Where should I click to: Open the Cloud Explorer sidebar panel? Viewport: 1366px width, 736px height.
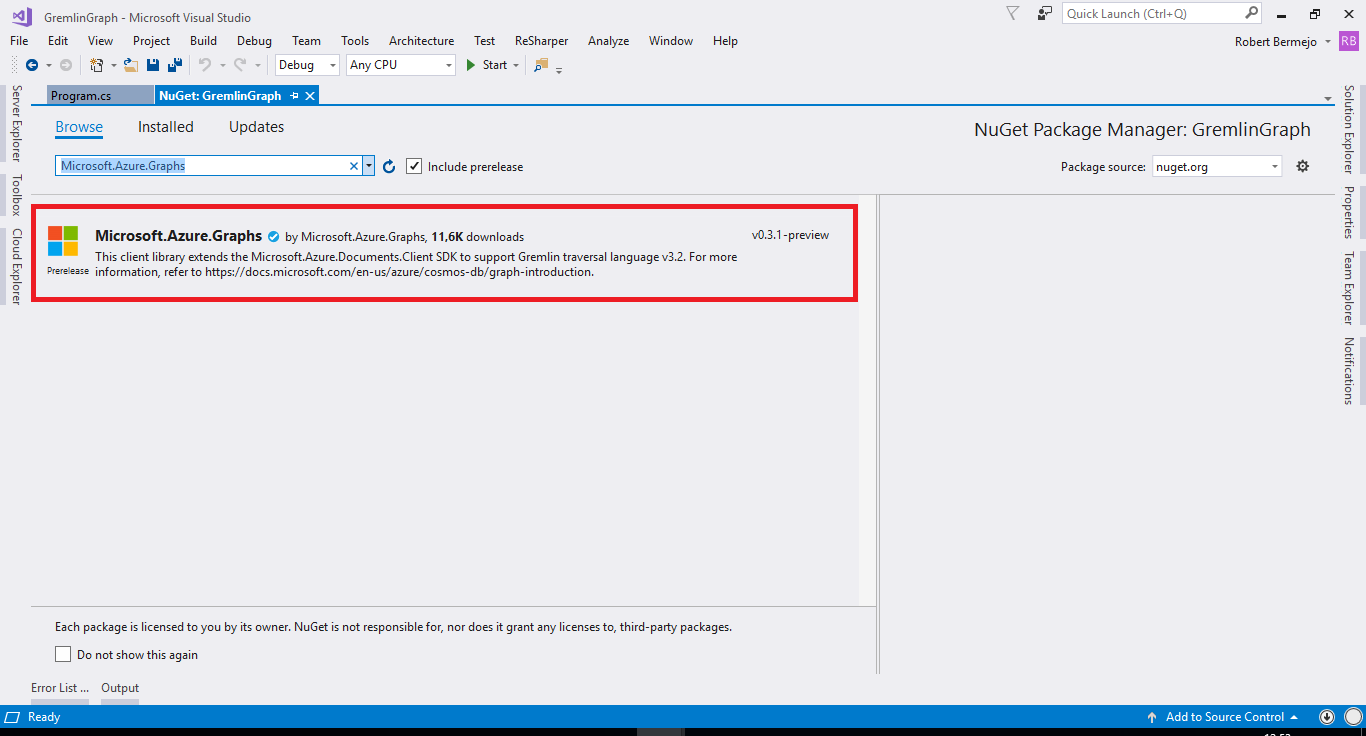tap(15, 253)
